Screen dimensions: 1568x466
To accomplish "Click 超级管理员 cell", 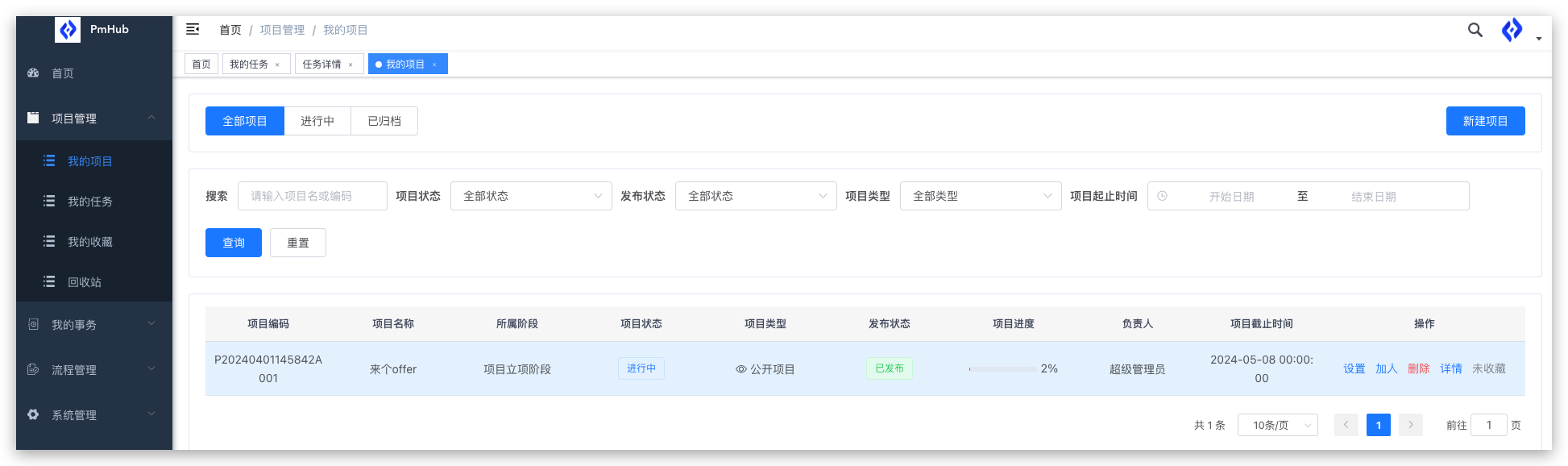I will [x=1137, y=369].
